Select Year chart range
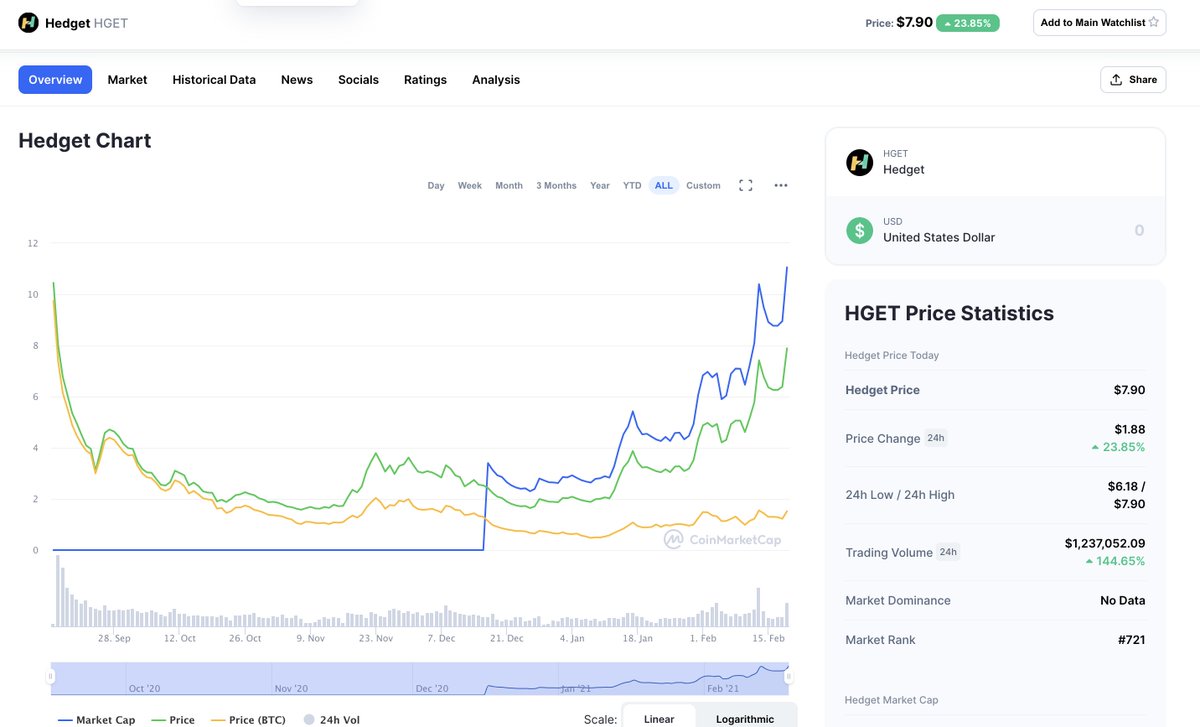Image resolution: width=1200 pixels, height=727 pixels. pyautogui.click(x=600, y=186)
